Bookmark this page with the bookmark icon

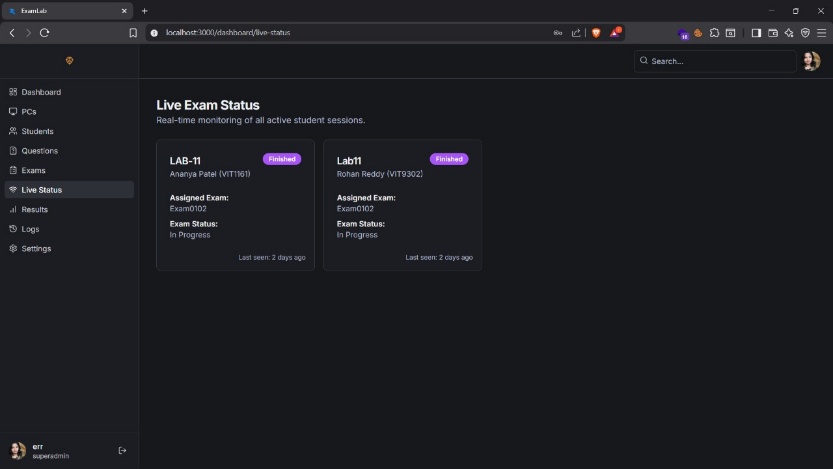[x=133, y=33]
